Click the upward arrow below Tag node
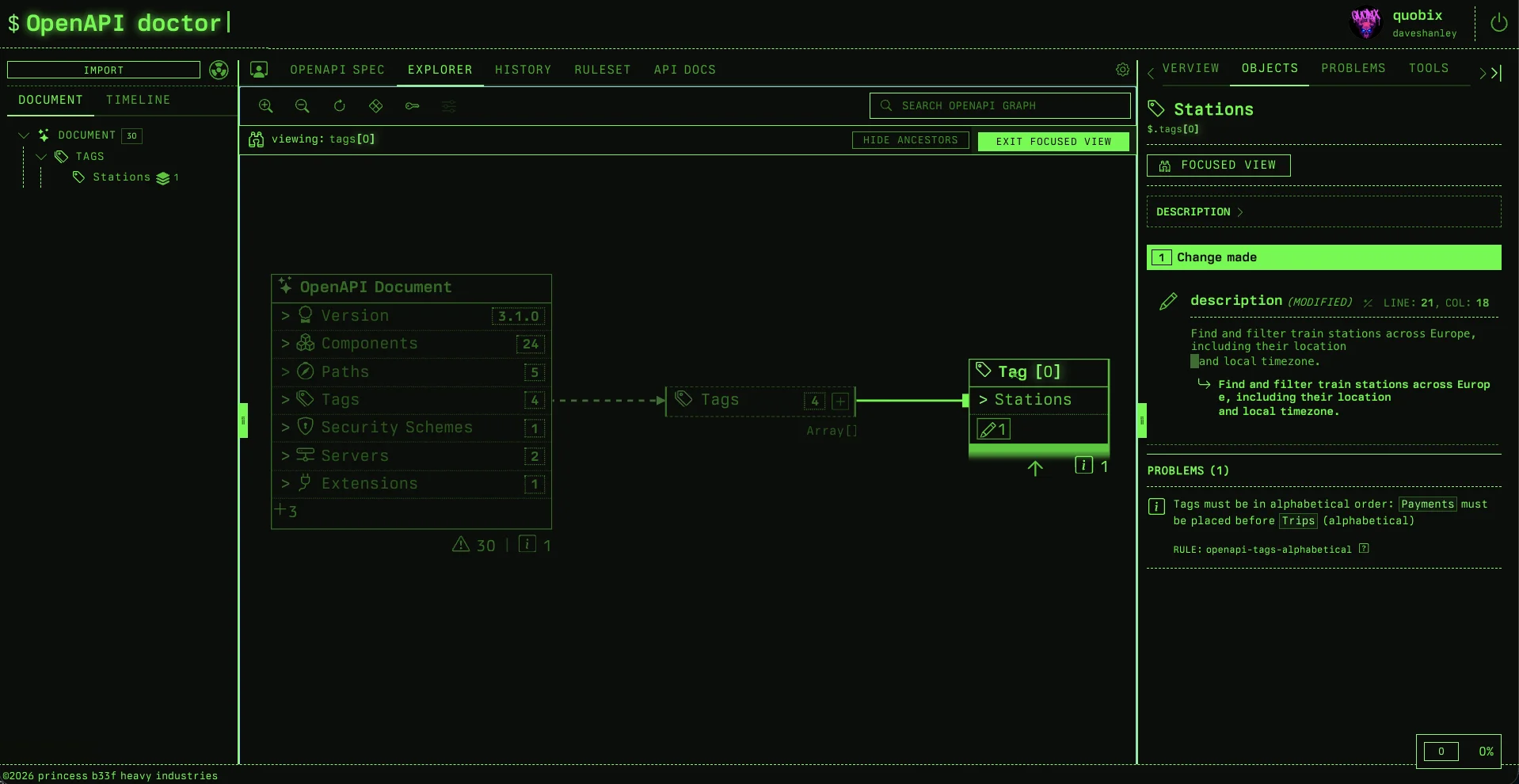The image size is (1519, 784). 1035,468
